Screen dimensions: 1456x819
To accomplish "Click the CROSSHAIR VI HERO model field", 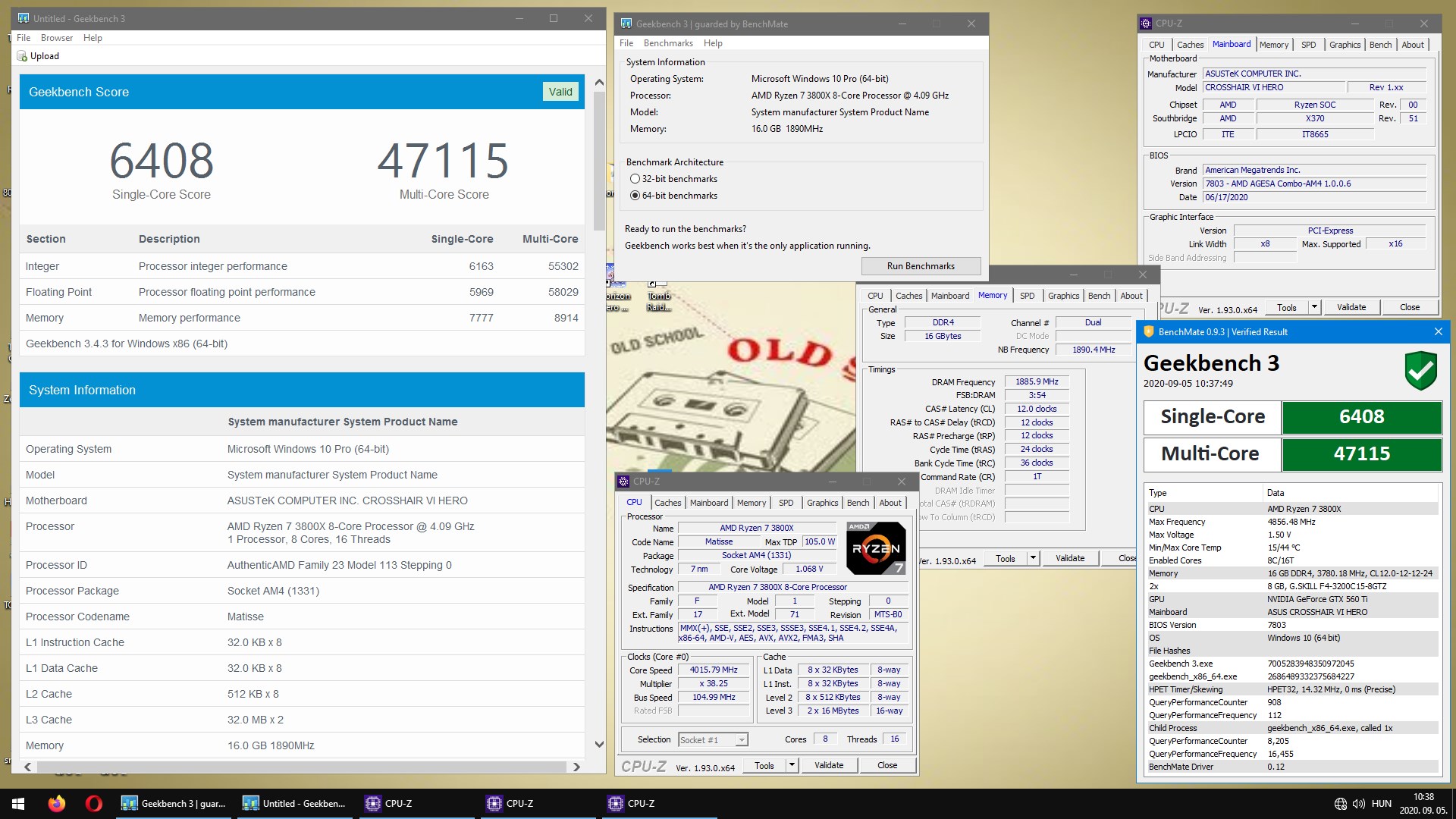I will click(1273, 87).
